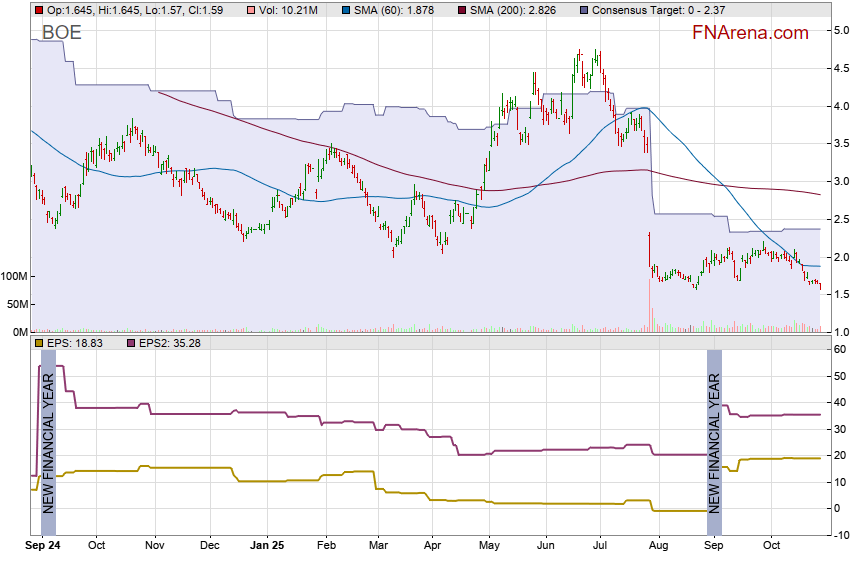Screen dimensions: 859x566
Task: Click the BOE ticker label
Action: point(62,33)
